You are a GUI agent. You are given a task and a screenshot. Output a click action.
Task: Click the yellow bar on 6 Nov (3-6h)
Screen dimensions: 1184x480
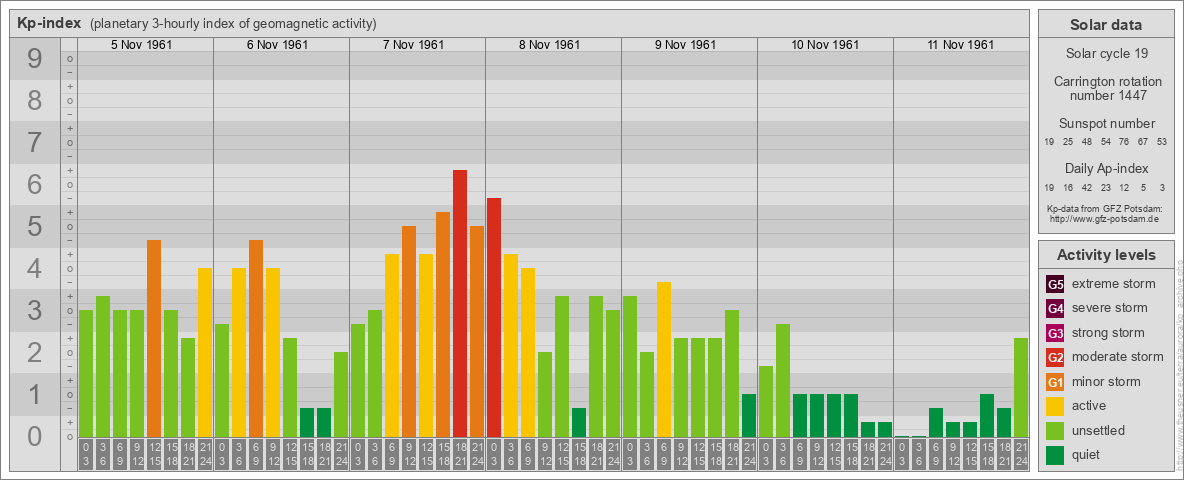click(x=239, y=352)
